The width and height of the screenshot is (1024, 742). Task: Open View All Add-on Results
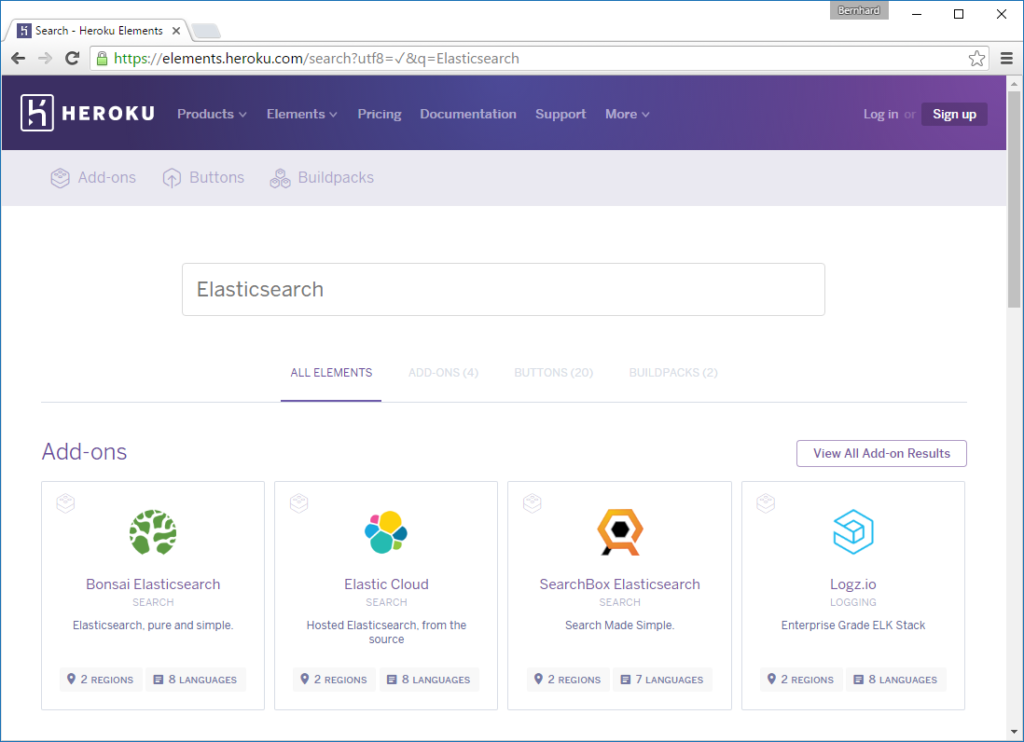point(881,453)
